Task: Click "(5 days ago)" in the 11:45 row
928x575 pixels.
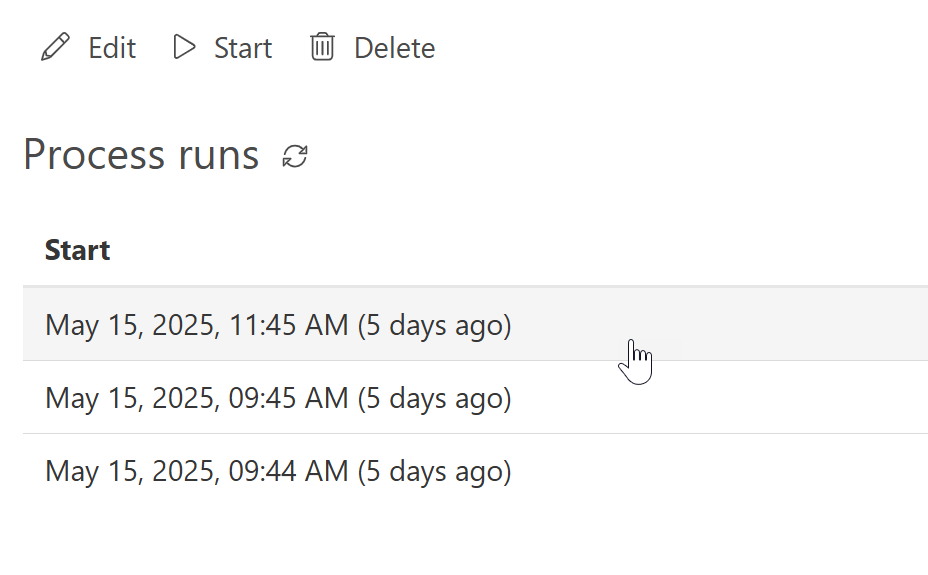Action: (x=434, y=325)
